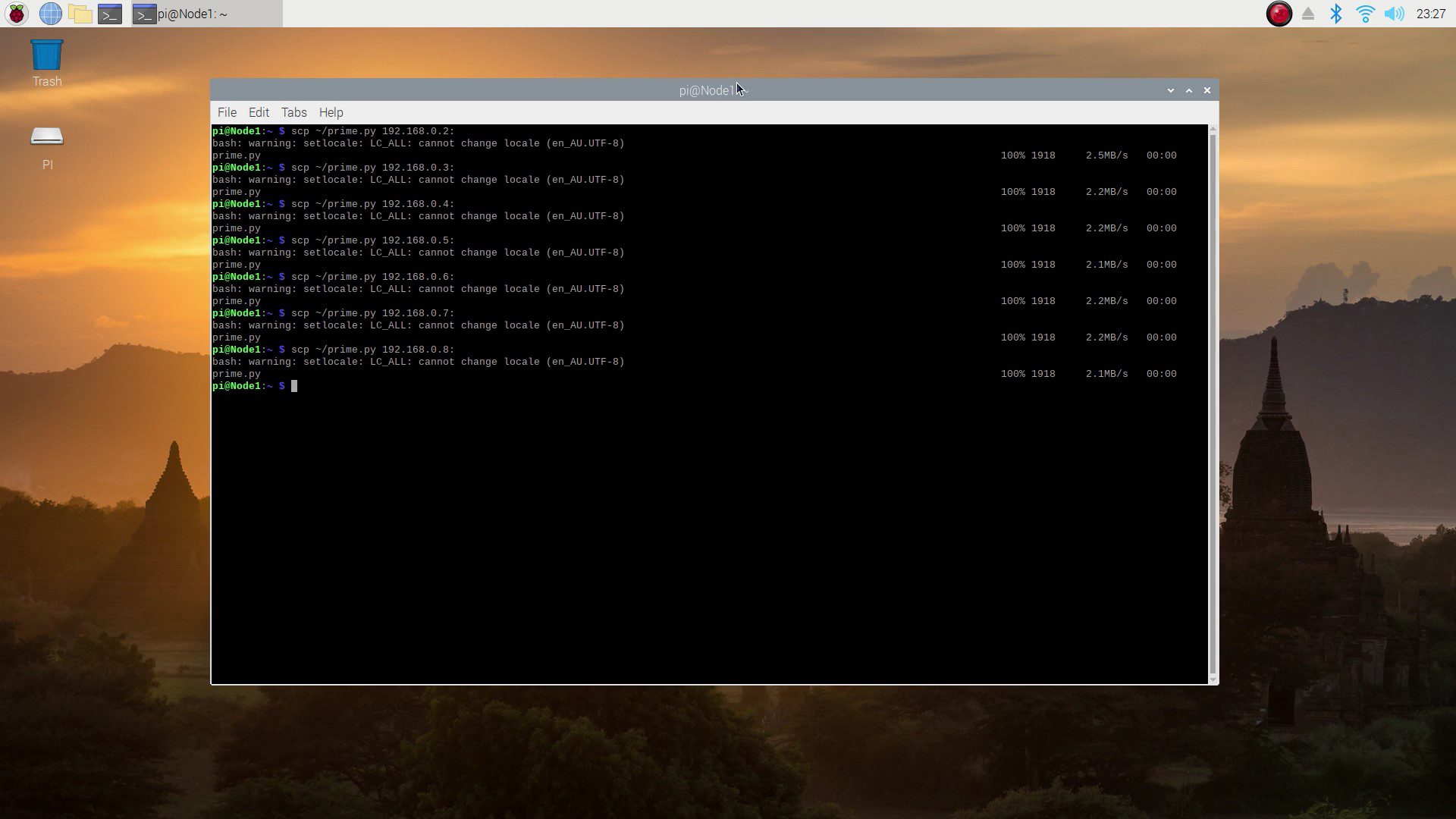Show Wi-Fi networks list
The width and height of the screenshot is (1456, 819).
tap(1365, 14)
